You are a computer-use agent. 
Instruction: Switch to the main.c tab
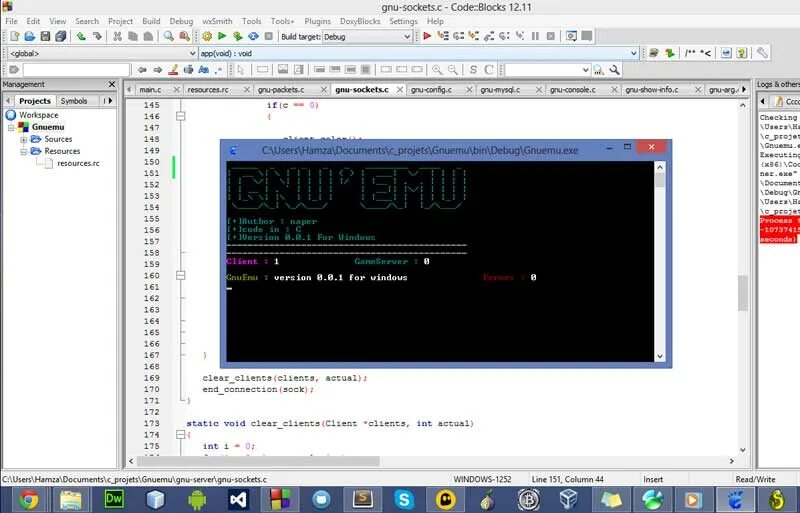point(150,90)
